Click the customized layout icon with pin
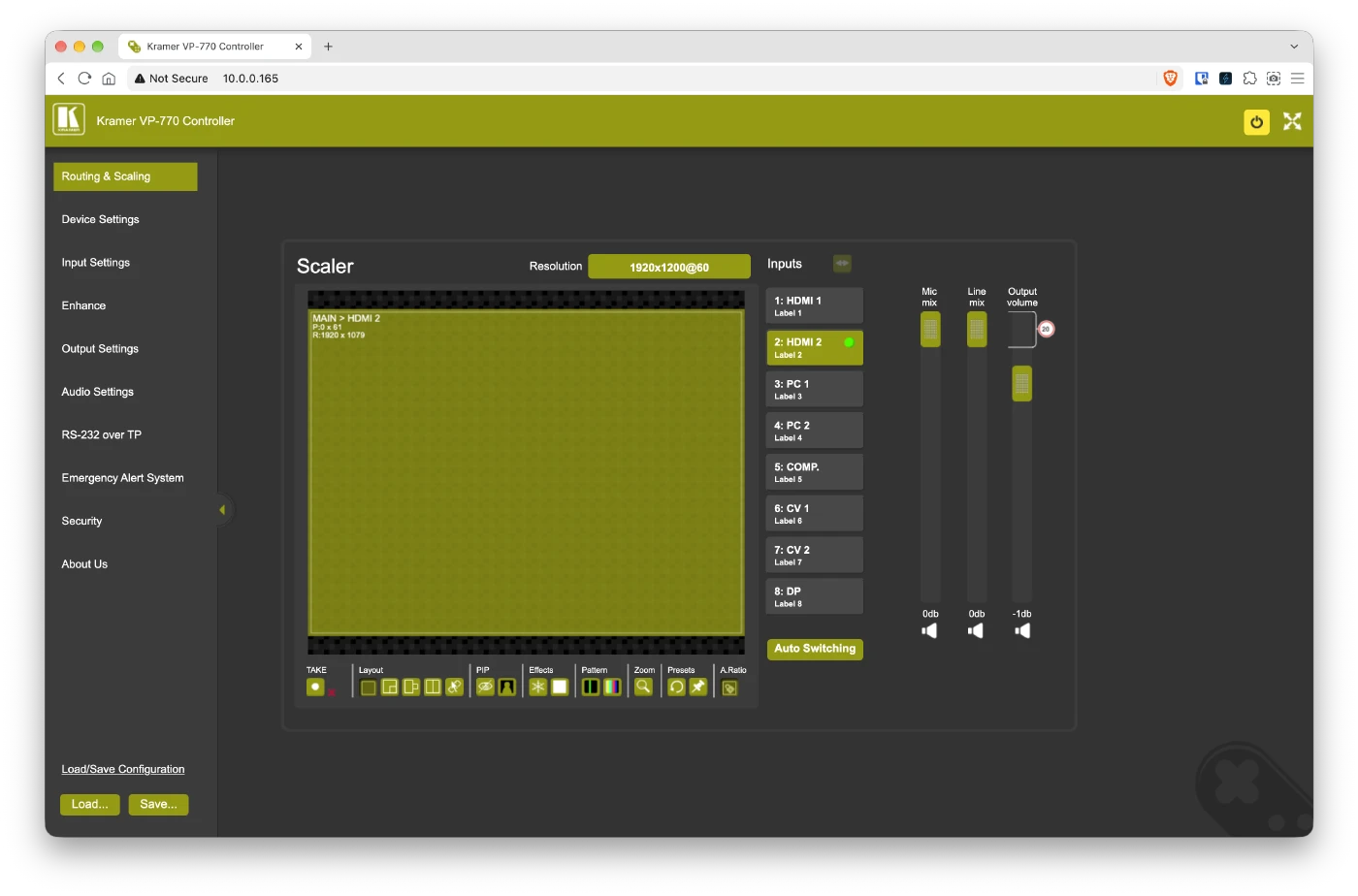This screenshot has width=1358, height=896. [454, 688]
